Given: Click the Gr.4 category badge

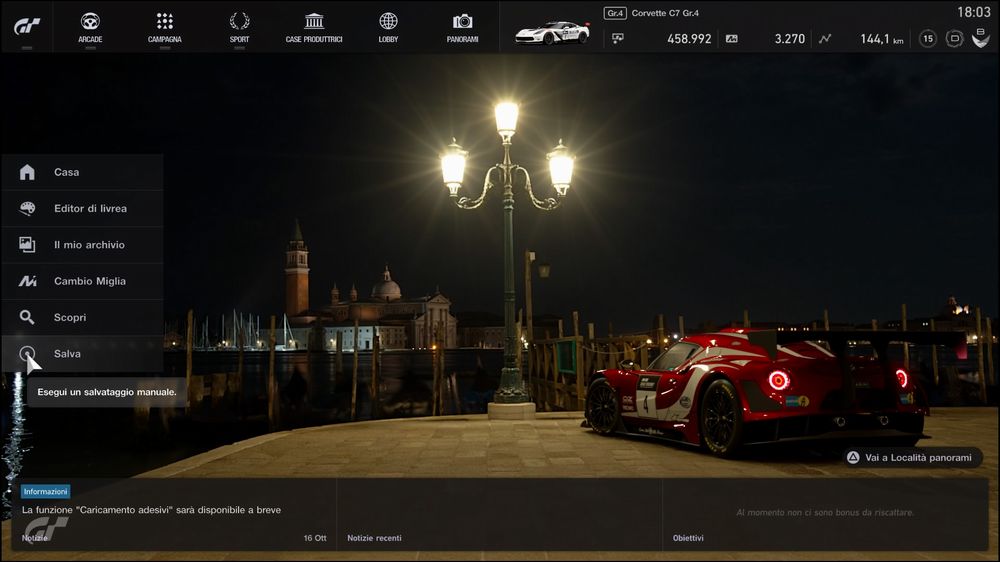Looking at the screenshot, I should click(615, 13).
